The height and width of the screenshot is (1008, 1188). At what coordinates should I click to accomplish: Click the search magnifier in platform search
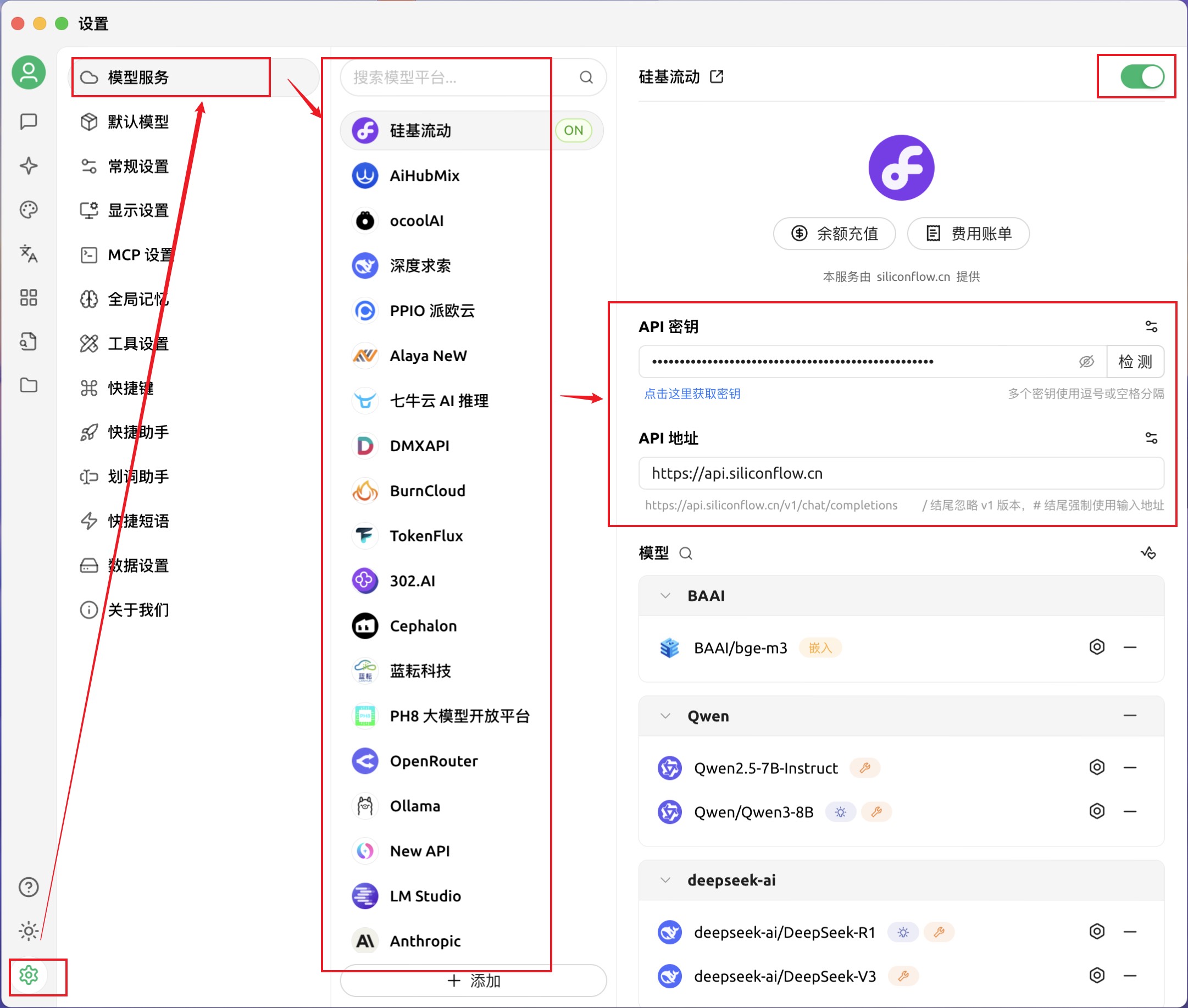586,77
